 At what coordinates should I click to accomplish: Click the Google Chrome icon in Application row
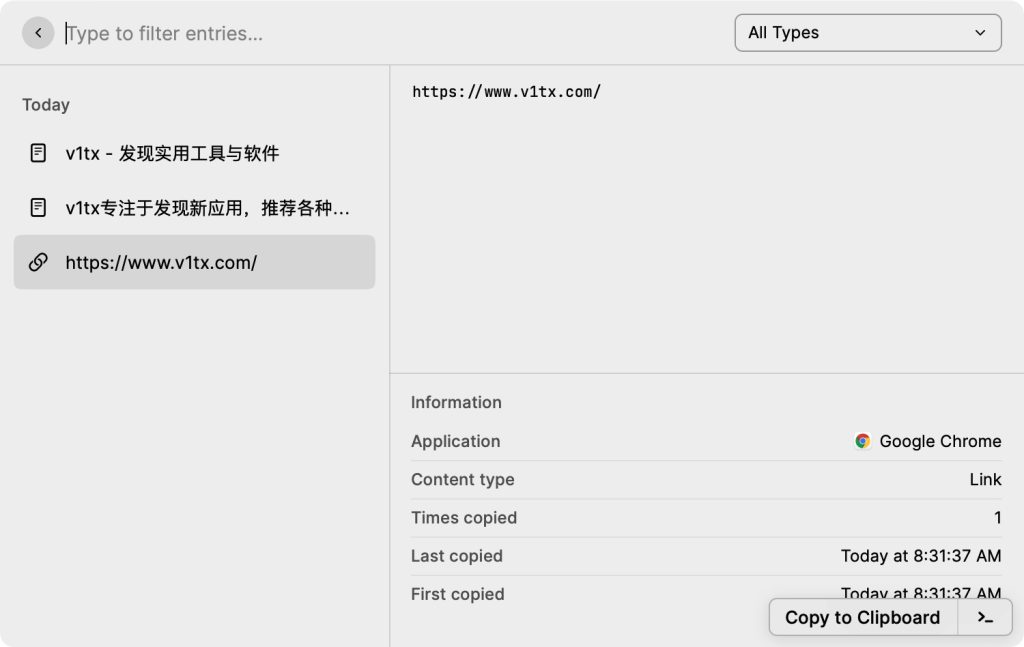tap(862, 441)
